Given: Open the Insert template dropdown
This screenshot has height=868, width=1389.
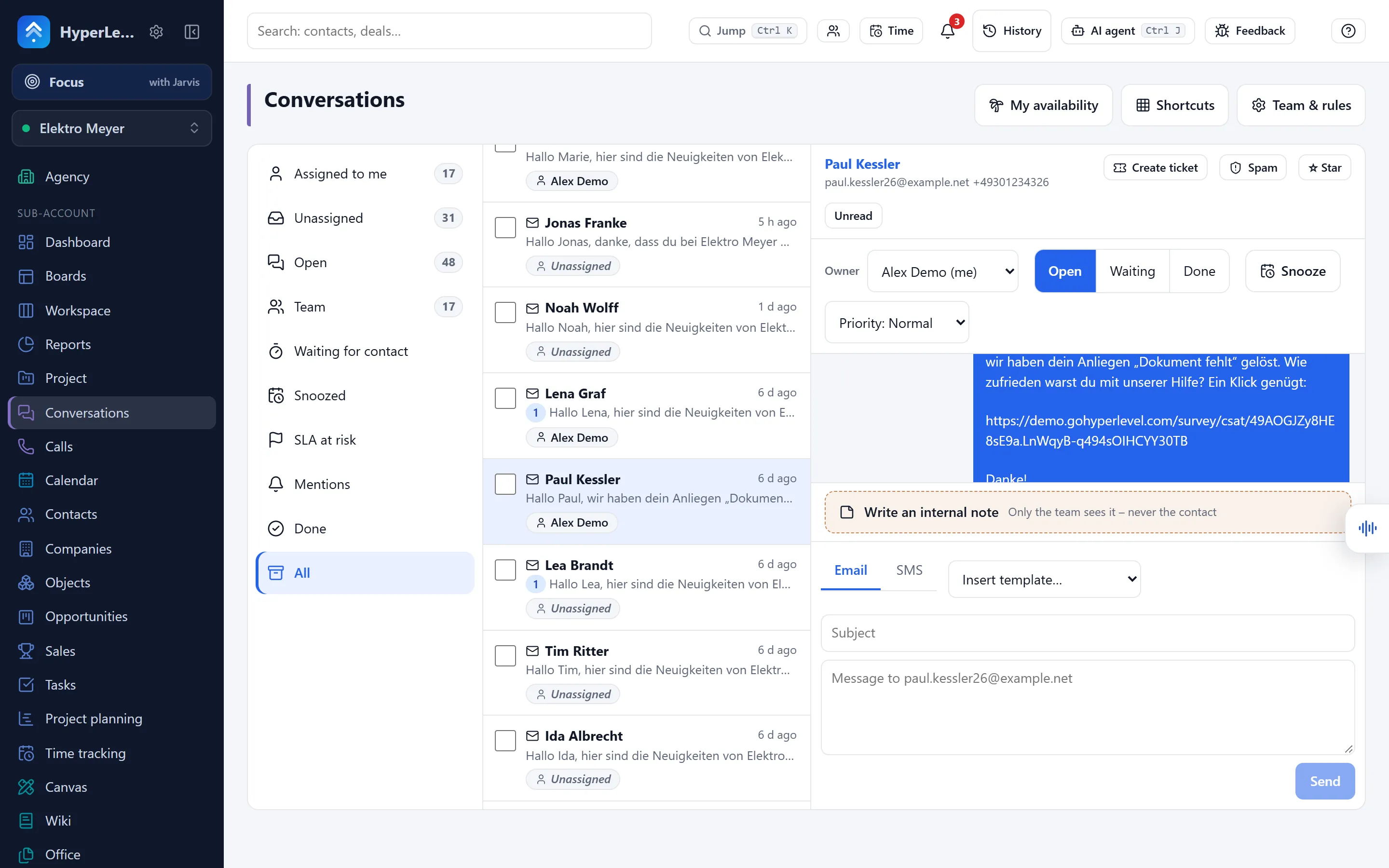Looking at the screenshot, I should pos(1044,579).
